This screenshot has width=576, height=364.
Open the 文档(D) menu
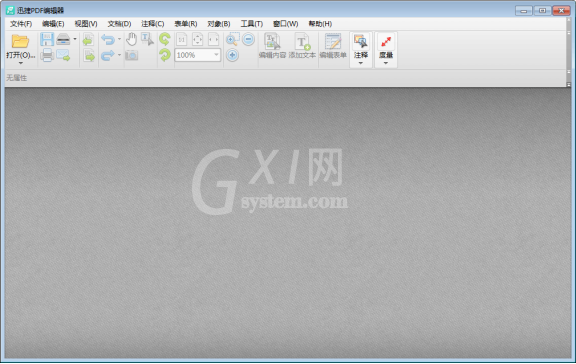[x=119, y=24]
